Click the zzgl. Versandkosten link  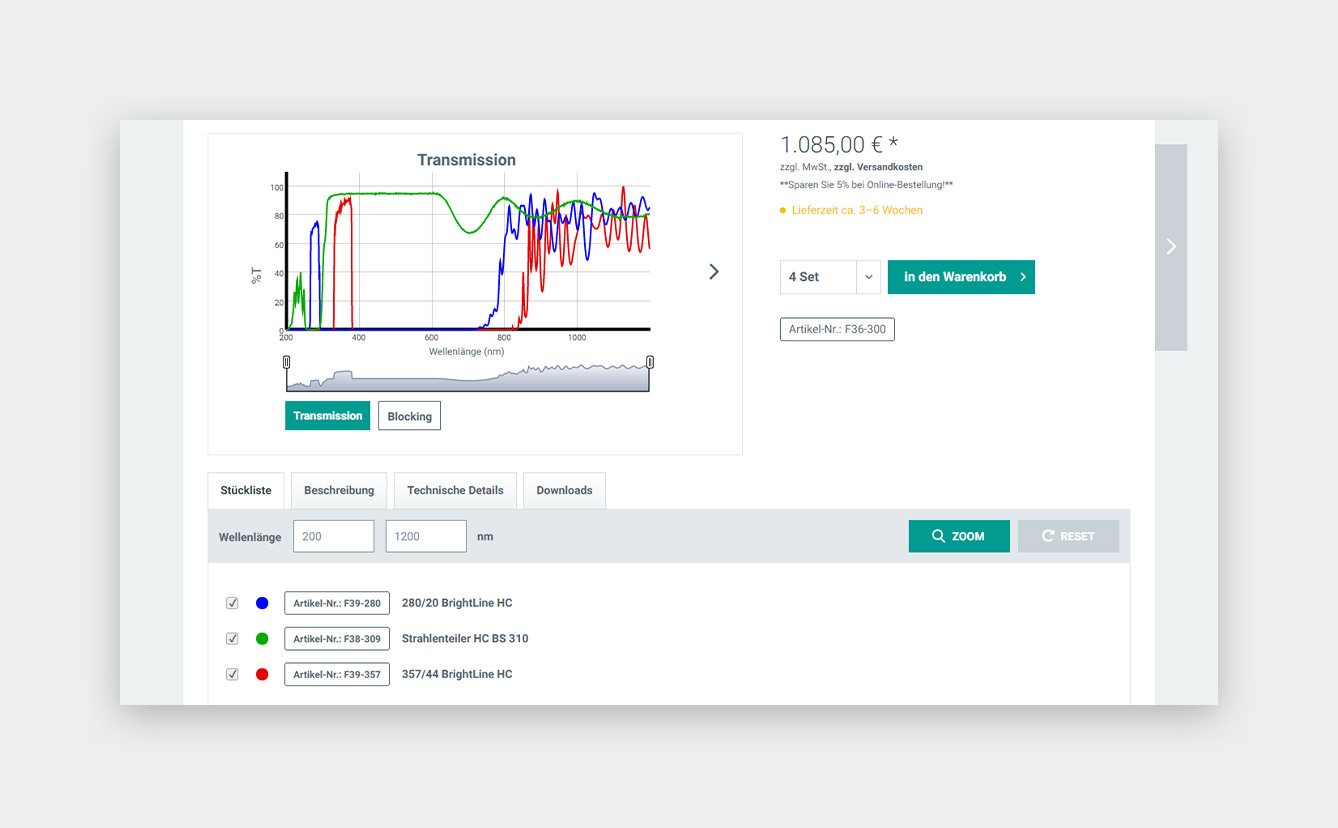878,167
